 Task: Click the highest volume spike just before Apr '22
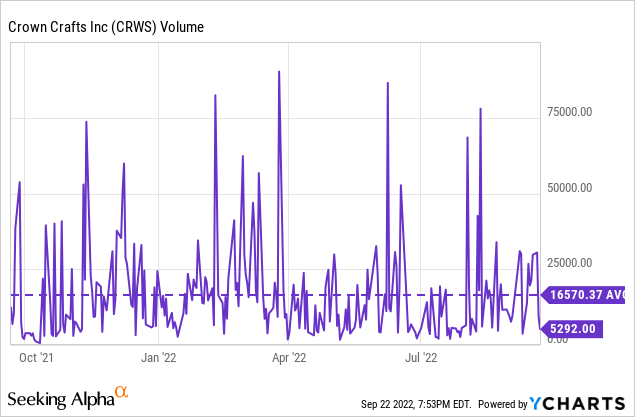coord(279,72)
